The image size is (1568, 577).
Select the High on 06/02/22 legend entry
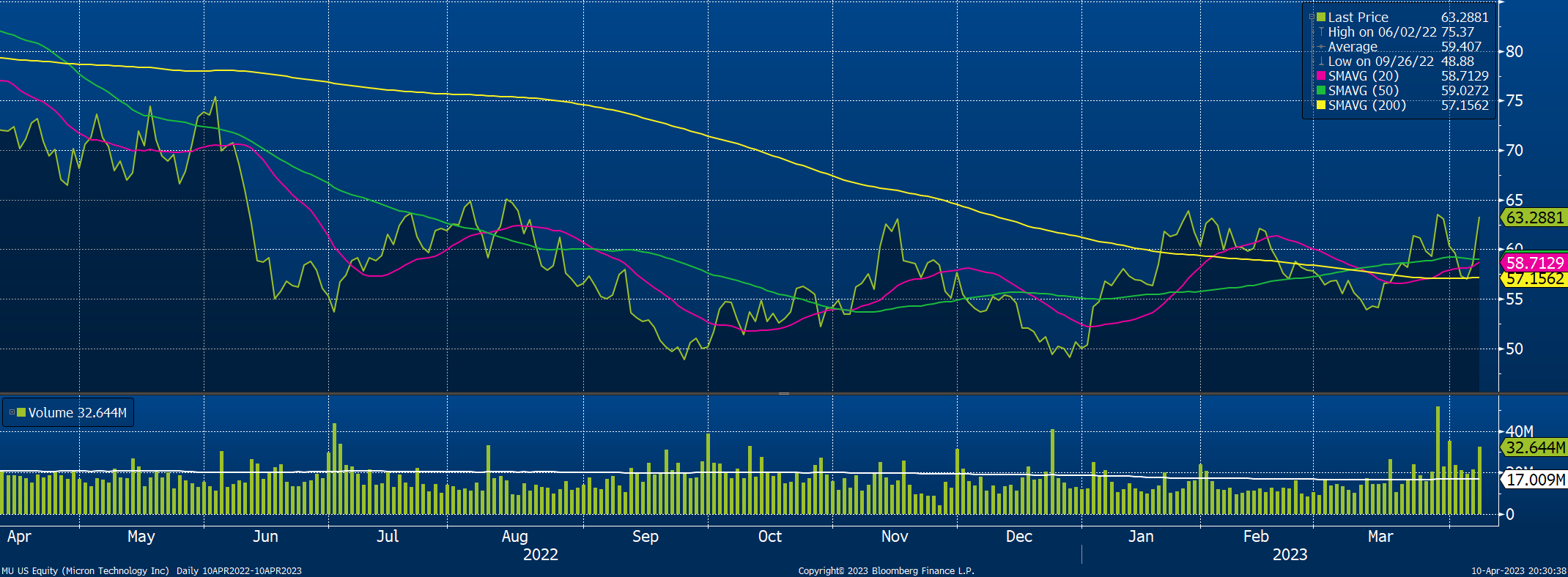pos(1382,32)
